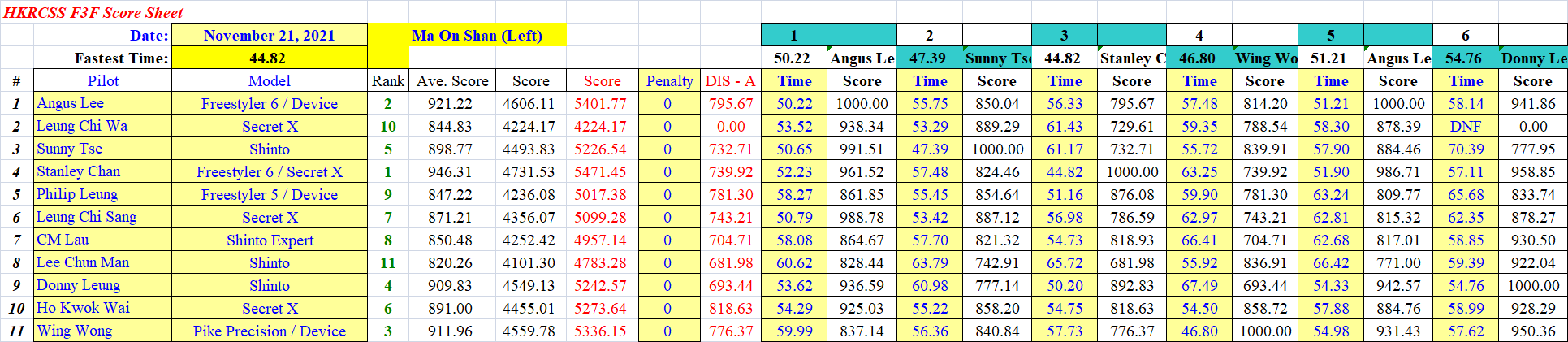Click the 'DIS - A' column header
Viewport: 1568px width, 342px height.
click(x=730, y=80)
